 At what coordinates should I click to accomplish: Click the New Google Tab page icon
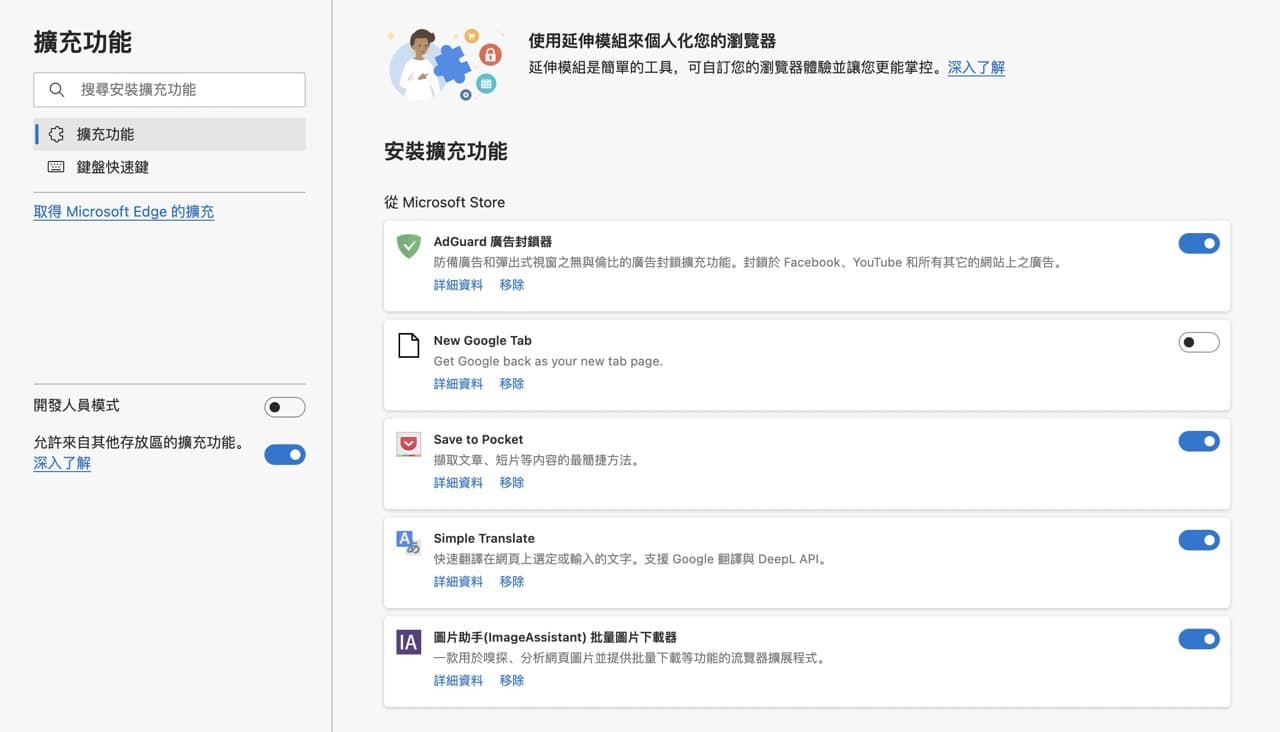pyautogui.click(x=408, y=345)
